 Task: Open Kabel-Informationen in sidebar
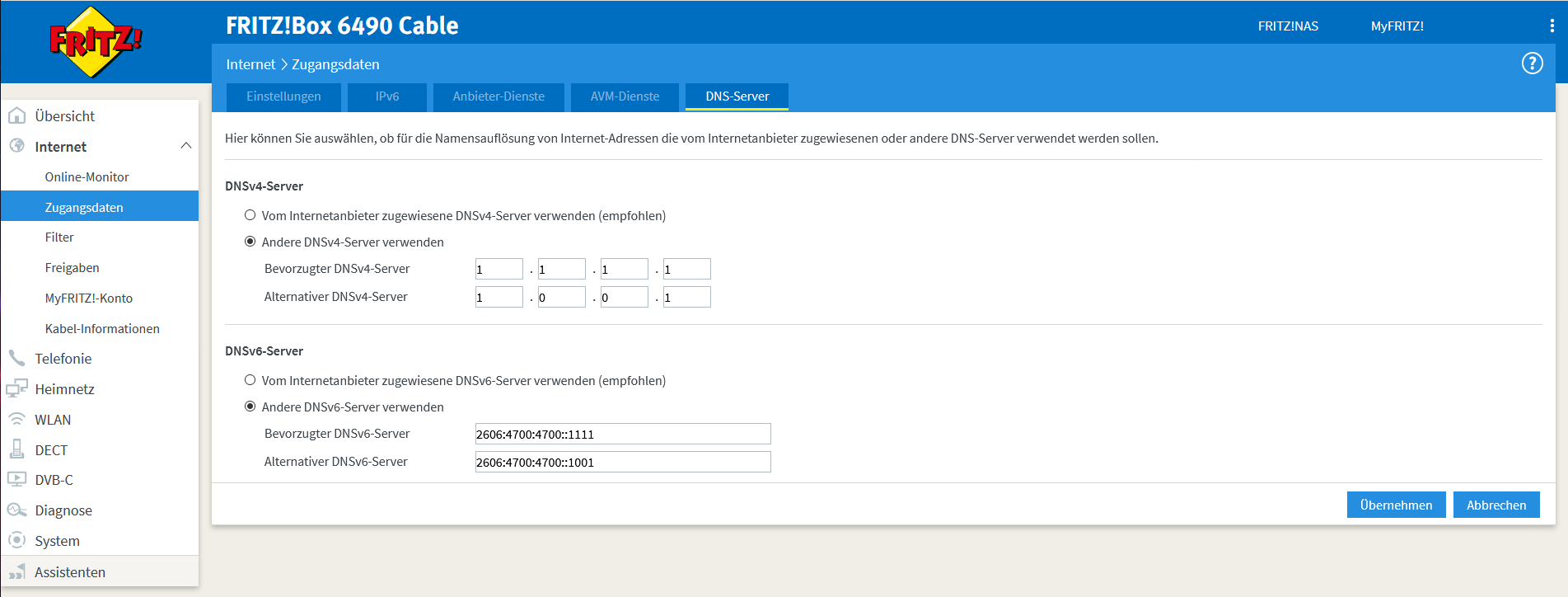102,329
